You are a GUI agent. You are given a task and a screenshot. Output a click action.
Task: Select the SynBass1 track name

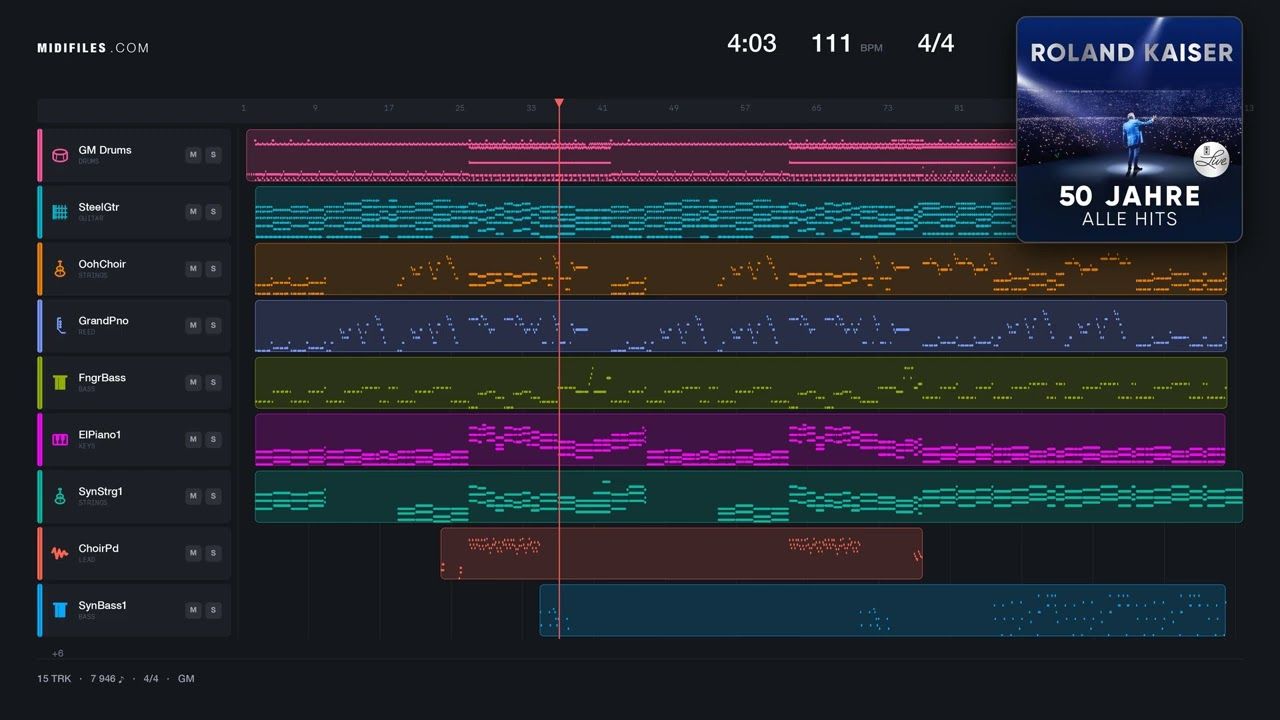[103, 606]
